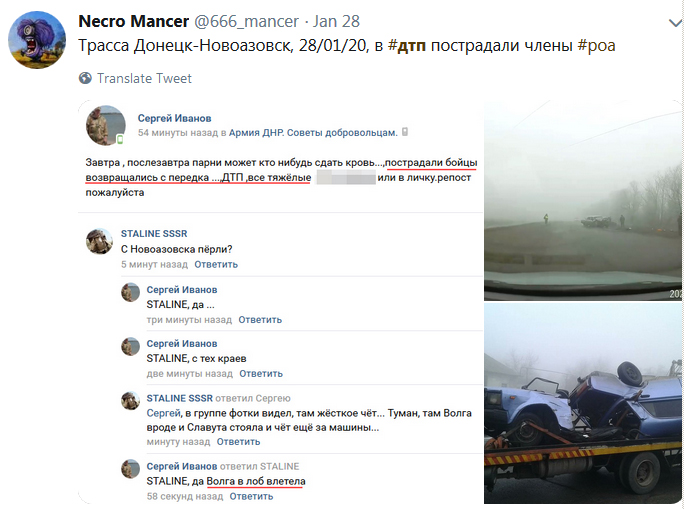The width and height of the screenshot is (684, 509).
Task: Open Necro Mancer's profile avatar
Action: [37, 40]
